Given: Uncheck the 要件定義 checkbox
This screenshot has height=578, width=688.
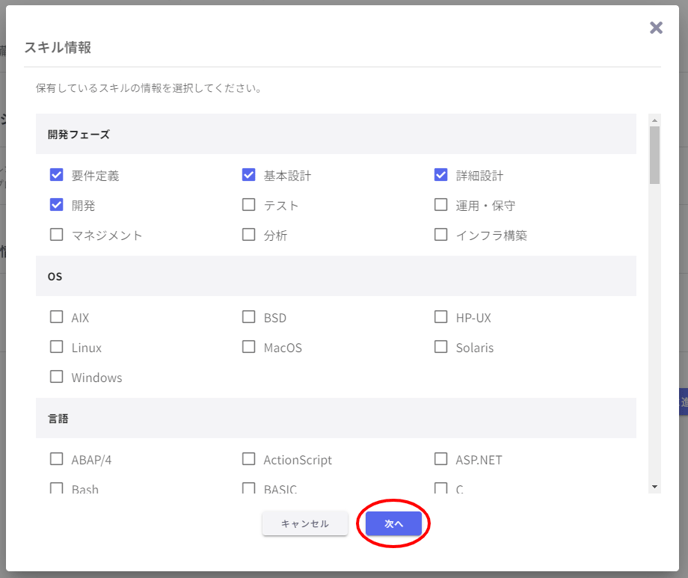Looking at the screenshot, I should point(57,175).
